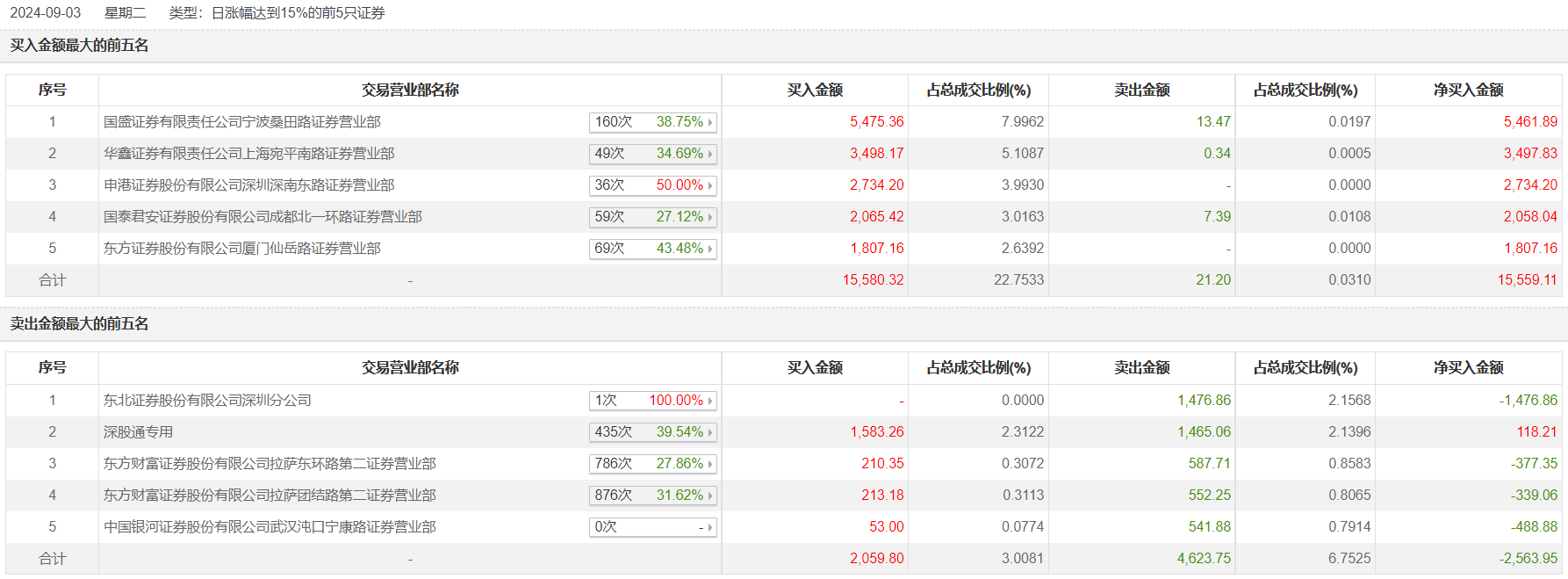This screenshot has width=1568, height=579.
Task: Expand the 435次 39.54% stats dropdown
Action: tap(653, 432)
